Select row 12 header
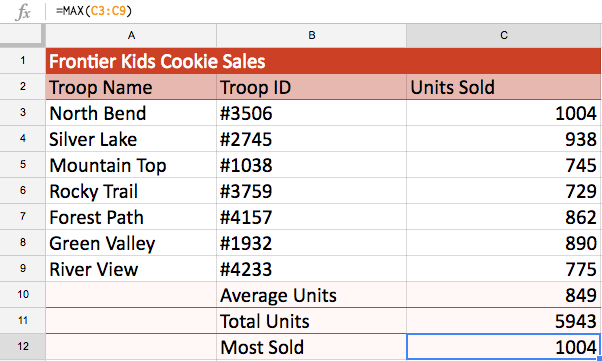Viewport: 602px width, 361px height. point(23,346)
